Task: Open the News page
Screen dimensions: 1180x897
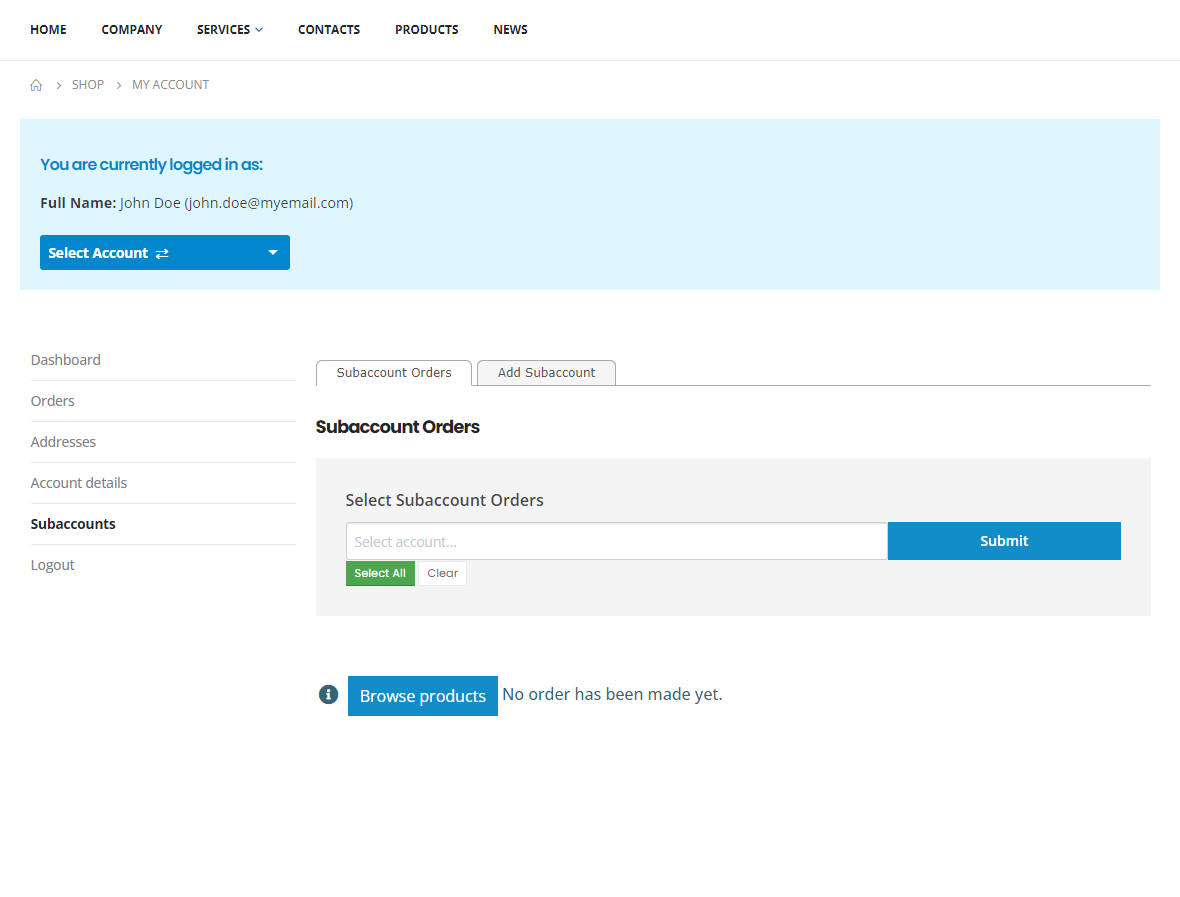Action: 510,29
